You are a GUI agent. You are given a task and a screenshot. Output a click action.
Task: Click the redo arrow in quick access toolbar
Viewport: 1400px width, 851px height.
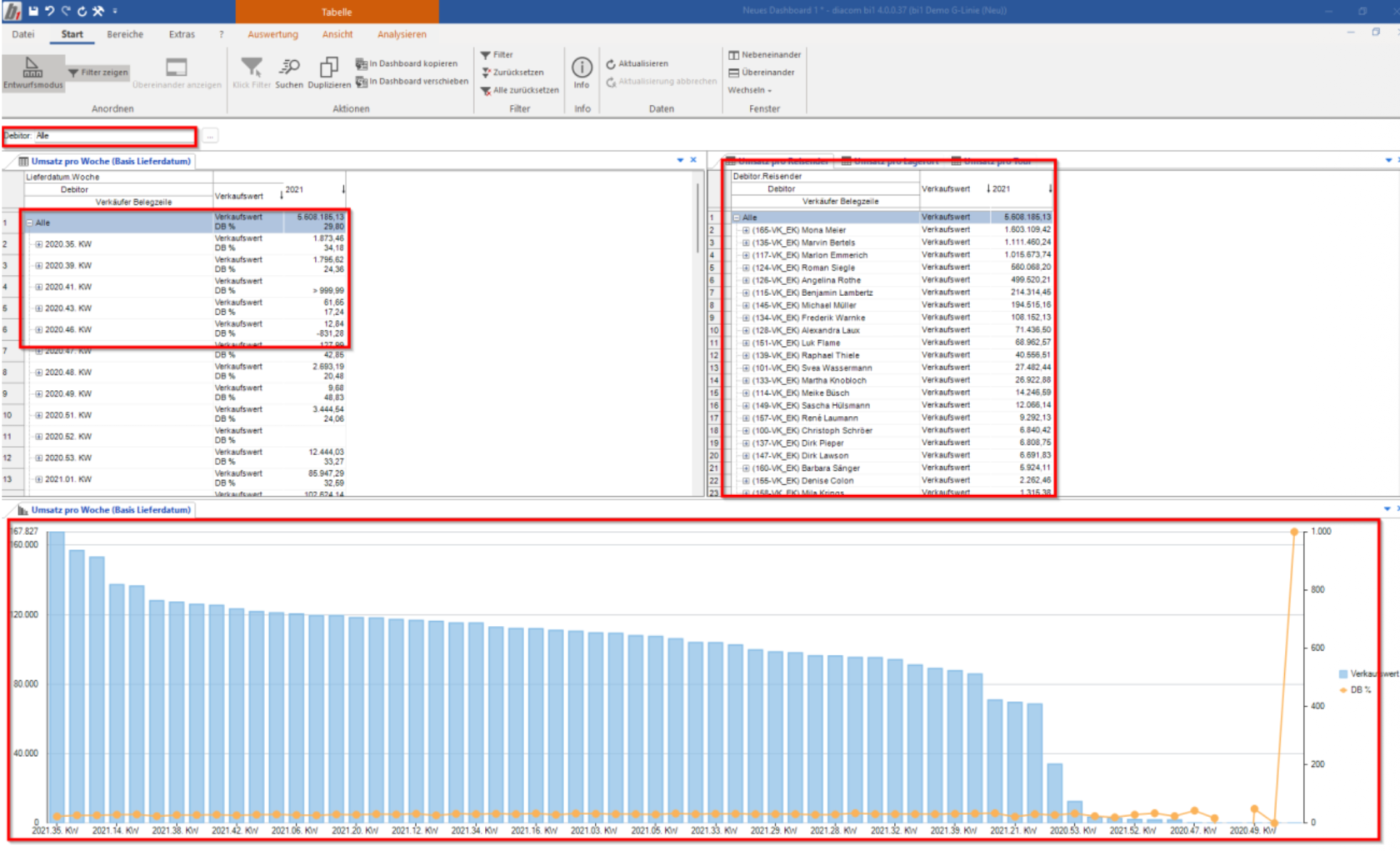(x=66, y=11)
